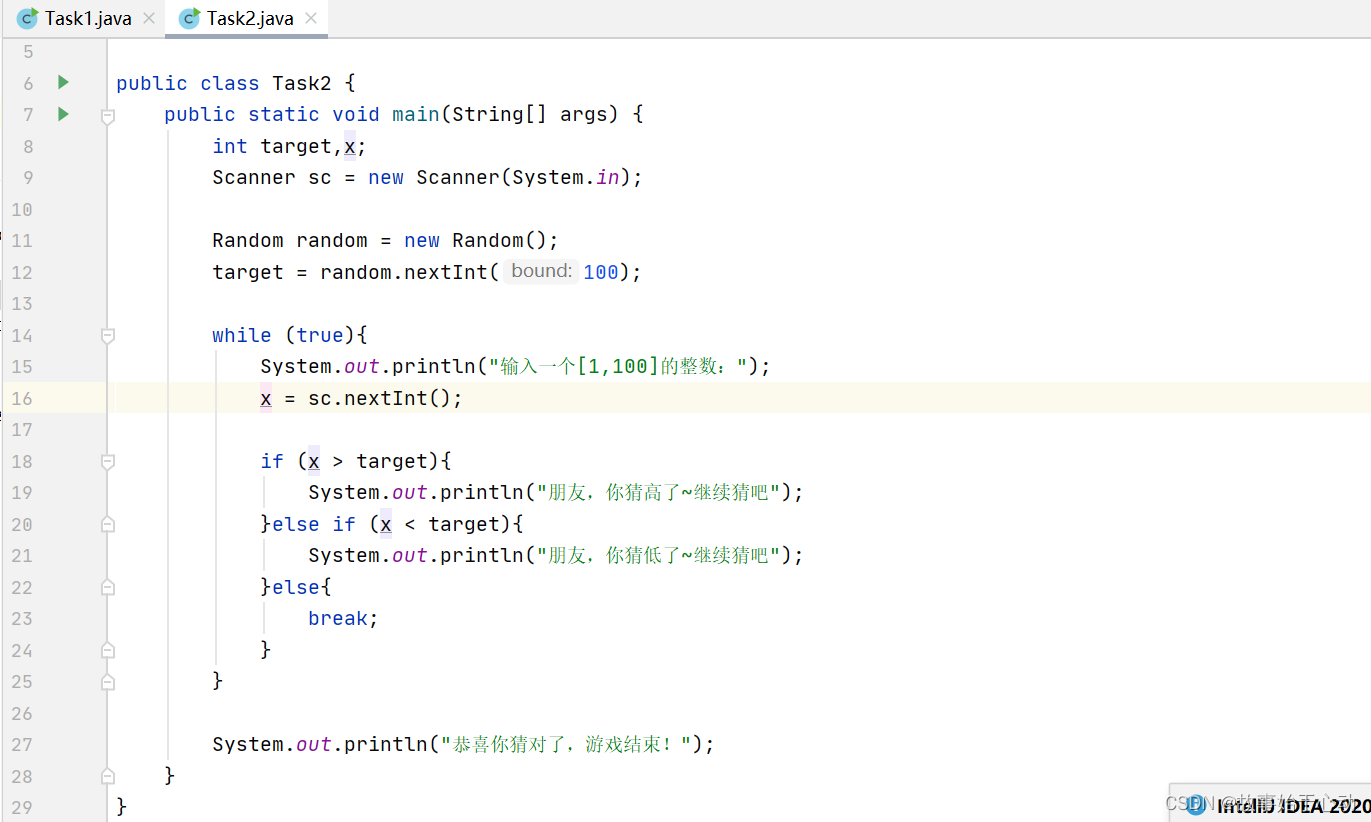
Task: Click the static keyword
Action: [x=284, y=114]
